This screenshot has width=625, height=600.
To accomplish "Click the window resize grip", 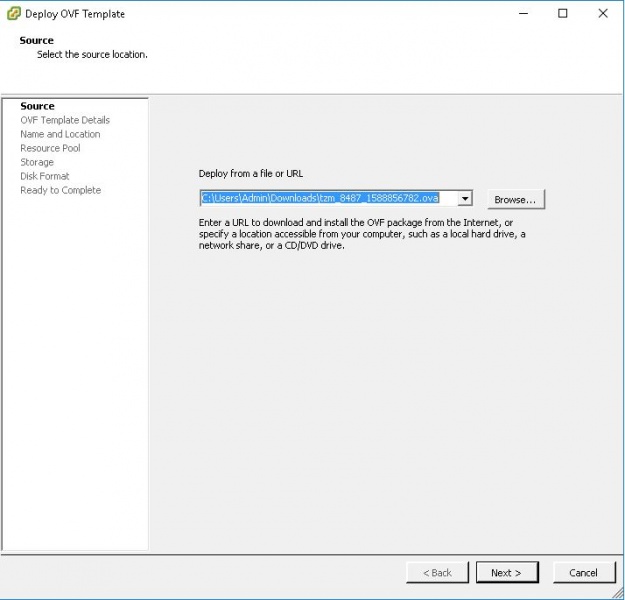I will click(x=617, y=593).
